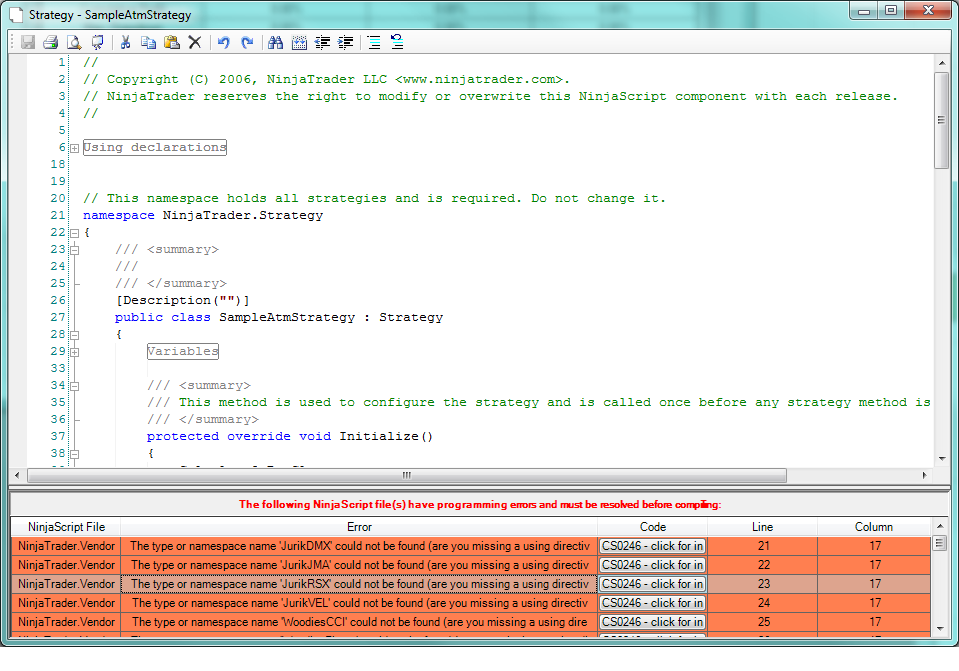Click the Column column header
The image size is (959, 671).
874,527
